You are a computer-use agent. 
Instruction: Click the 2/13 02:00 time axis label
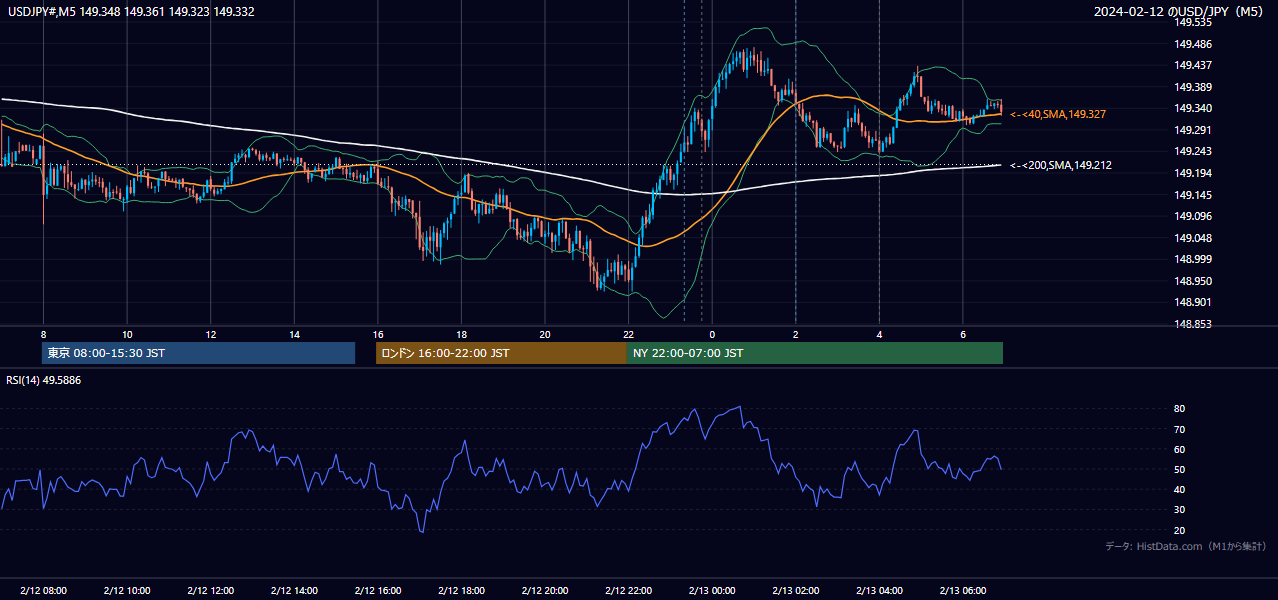(x=795, y=591)
